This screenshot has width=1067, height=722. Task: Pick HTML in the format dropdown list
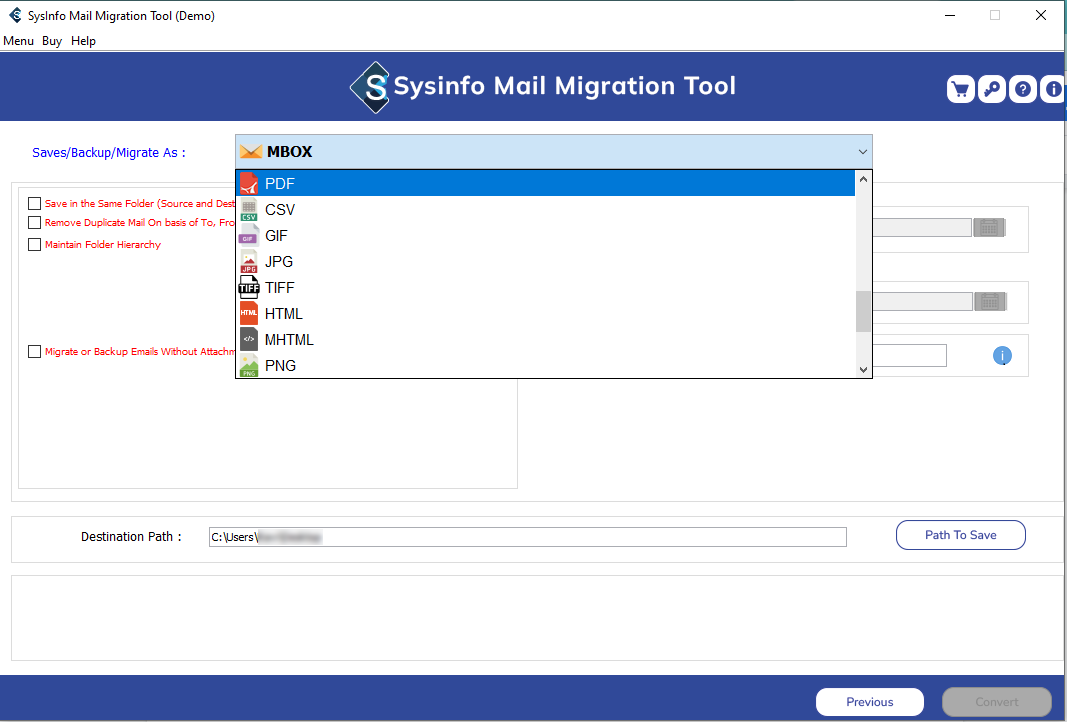point(284,314)
